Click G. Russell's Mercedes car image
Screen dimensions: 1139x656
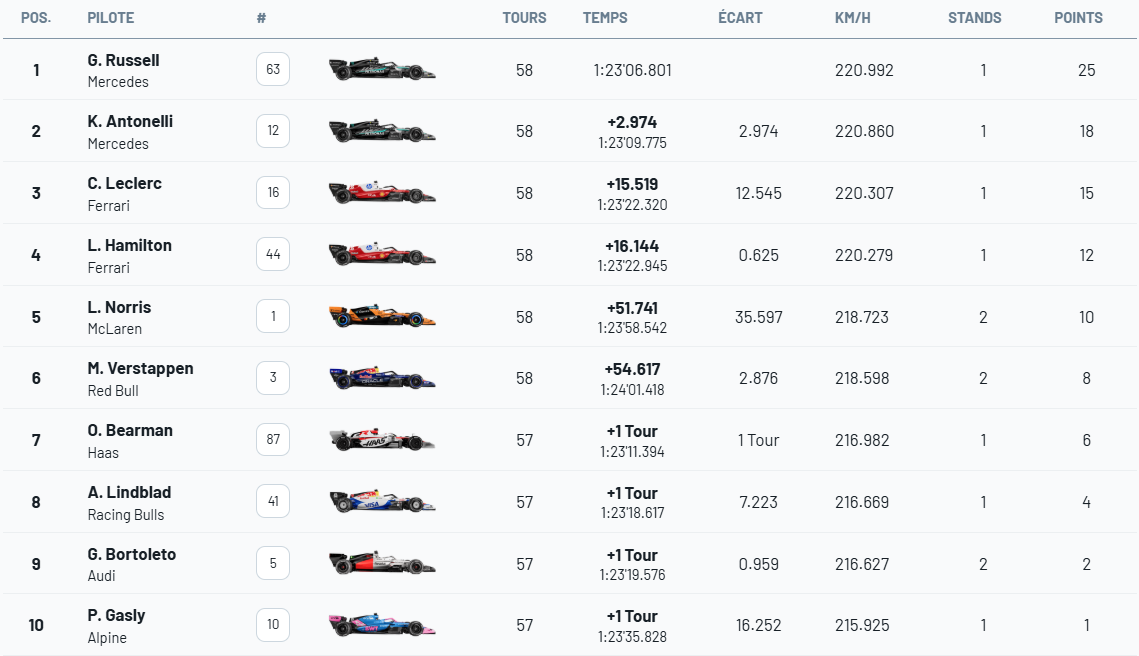coord(382,69)
